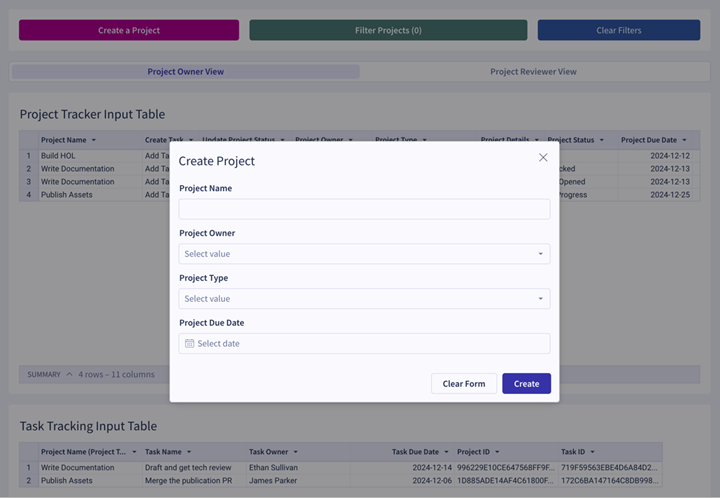The height and width of the screenshot is (498, 720).
Task: Open the Task Name column menu arrow
Action: tap(189, 452)
